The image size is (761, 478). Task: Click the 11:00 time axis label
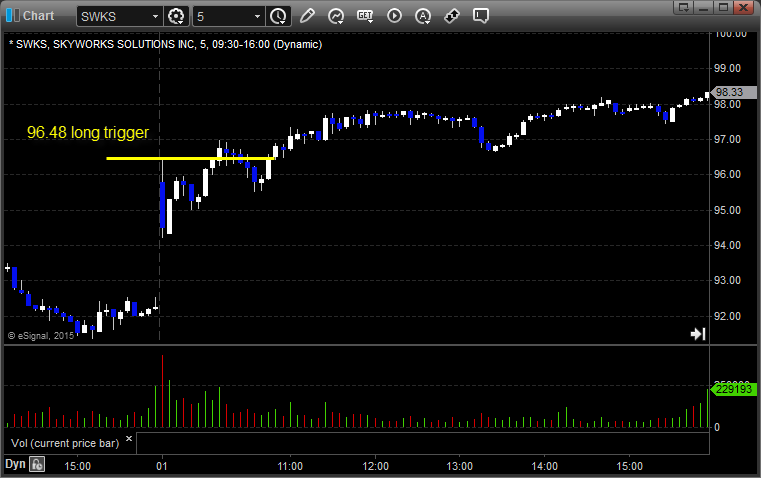tap(290, 466)
